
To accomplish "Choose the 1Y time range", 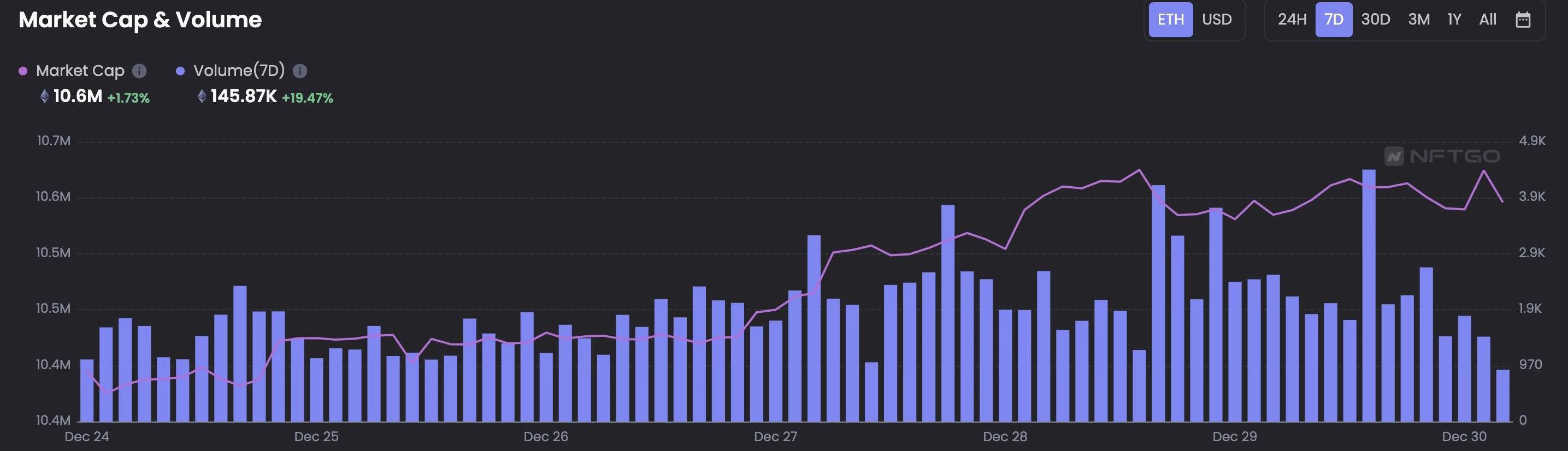I will (x=1454, y=20).
